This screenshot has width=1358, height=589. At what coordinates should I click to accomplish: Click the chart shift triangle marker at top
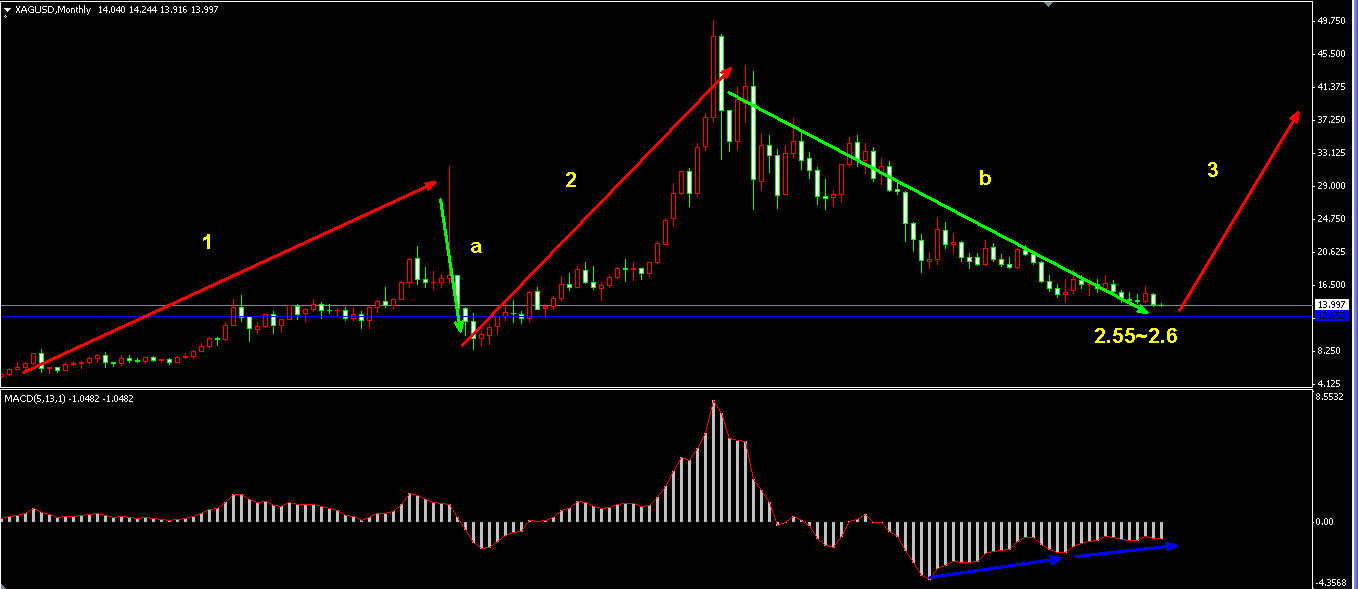[1047, 4]
